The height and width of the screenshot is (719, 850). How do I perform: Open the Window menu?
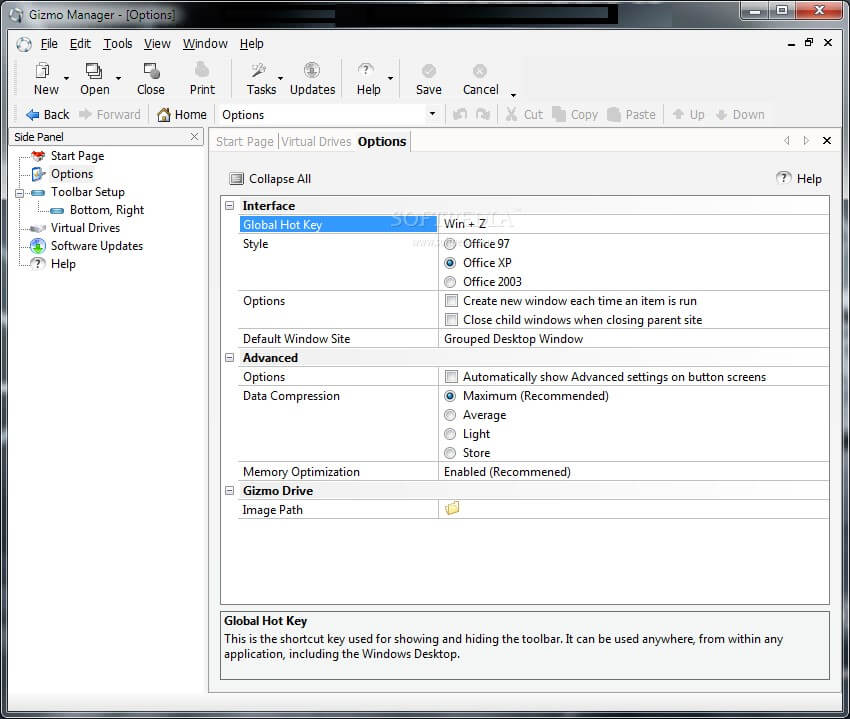205,43
